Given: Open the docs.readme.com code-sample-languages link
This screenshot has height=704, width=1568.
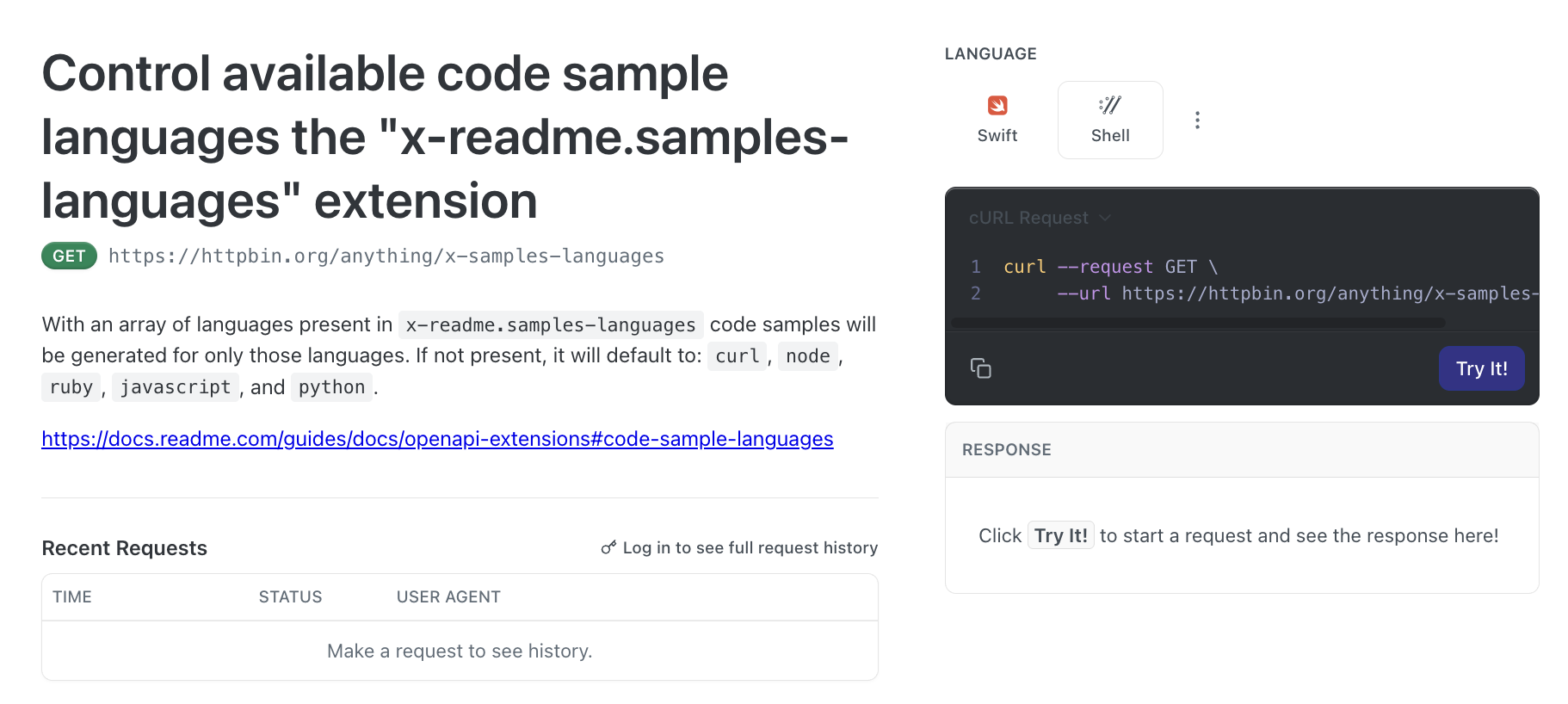Looking at the screenshot, I should [x=437, y=439].
